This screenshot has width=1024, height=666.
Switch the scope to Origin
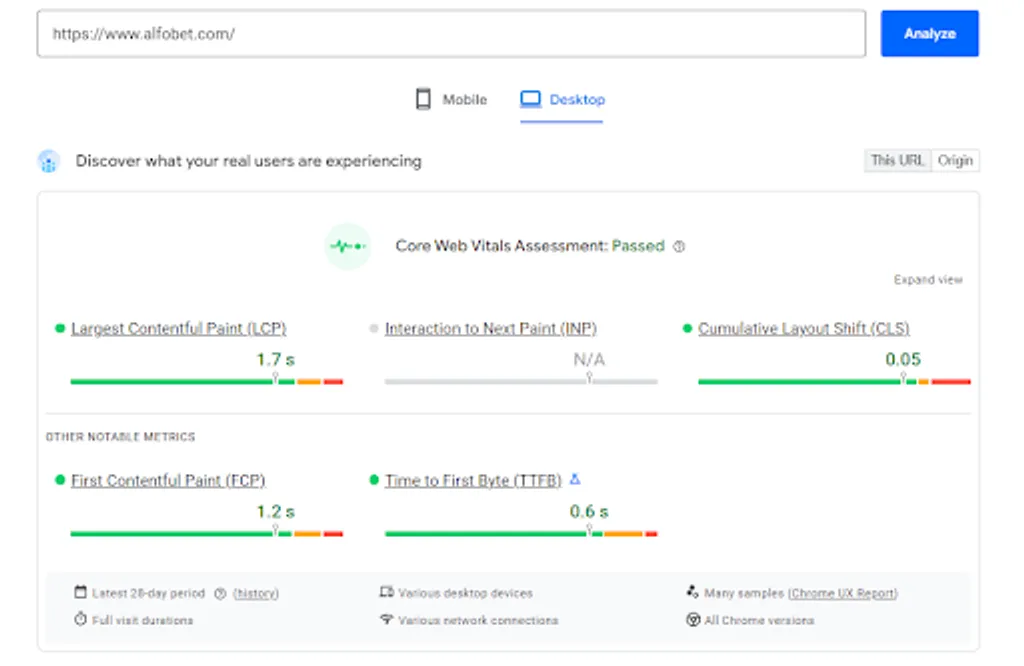pyautogui.click(x=956, y=160)
